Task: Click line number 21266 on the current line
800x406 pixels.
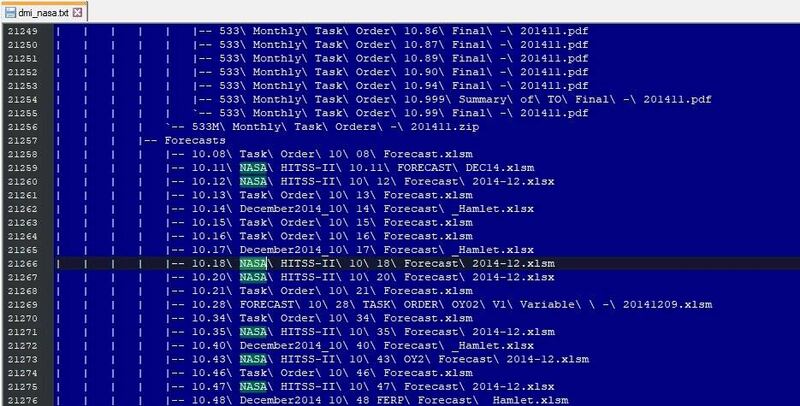Action: pyautogui.click(x=22, y=263)
